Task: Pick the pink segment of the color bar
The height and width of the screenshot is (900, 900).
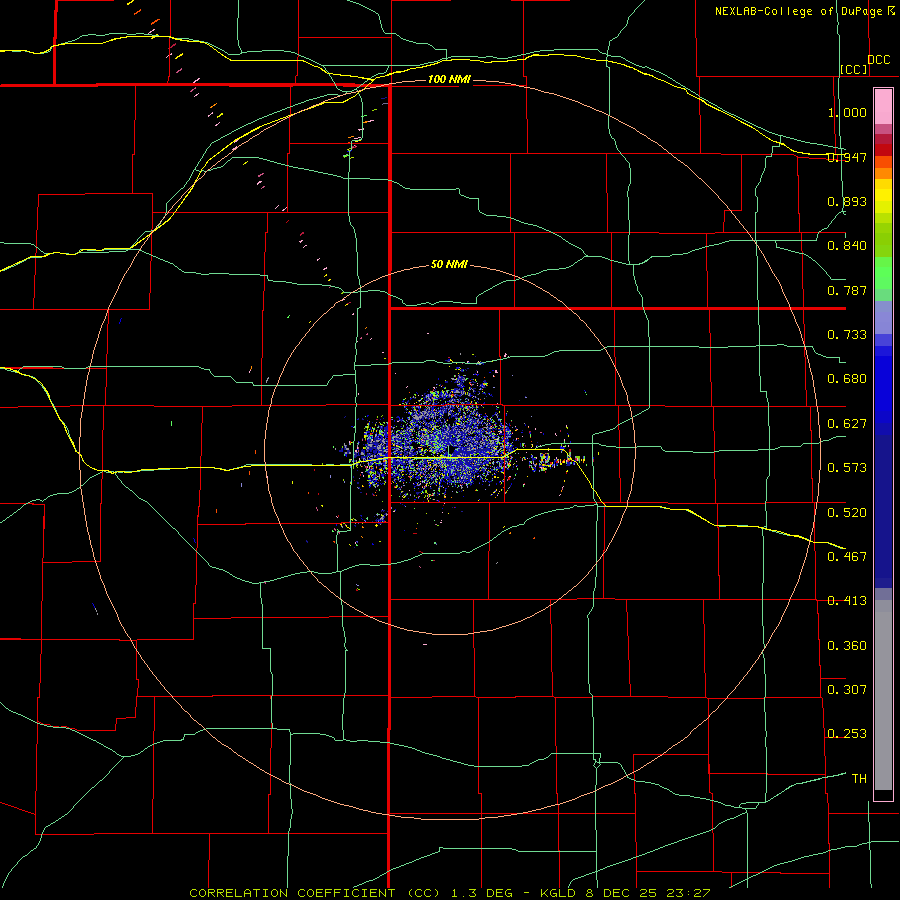Action: [883, 107]
